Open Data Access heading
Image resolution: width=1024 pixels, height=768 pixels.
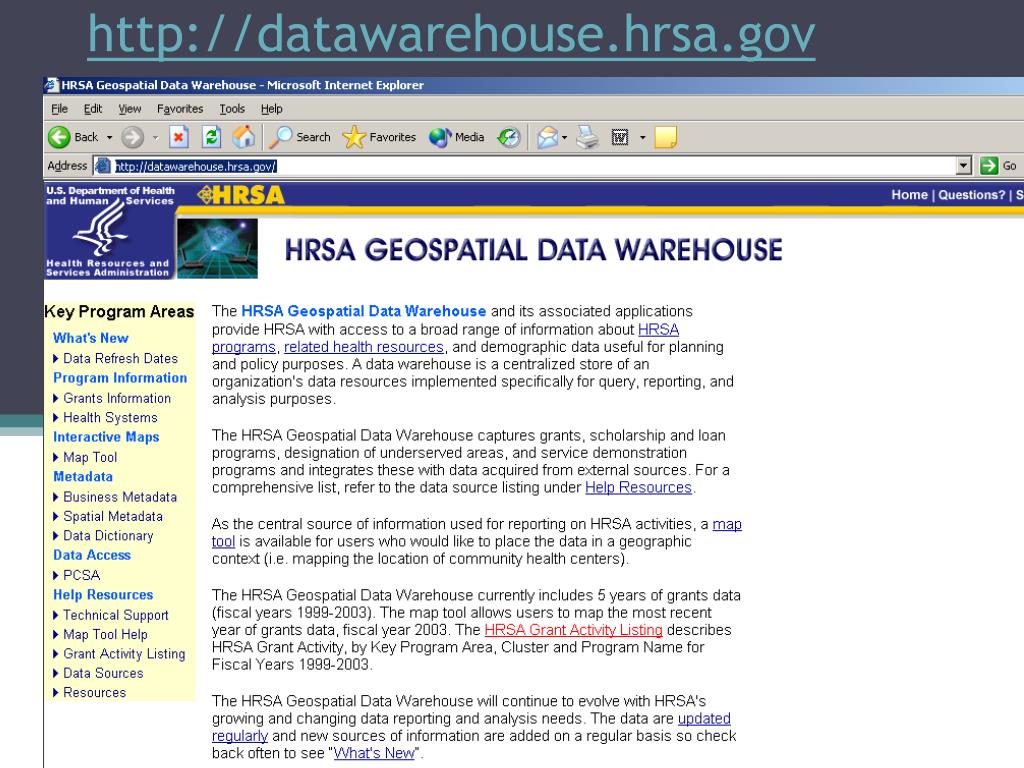click(x=92, y=556)
